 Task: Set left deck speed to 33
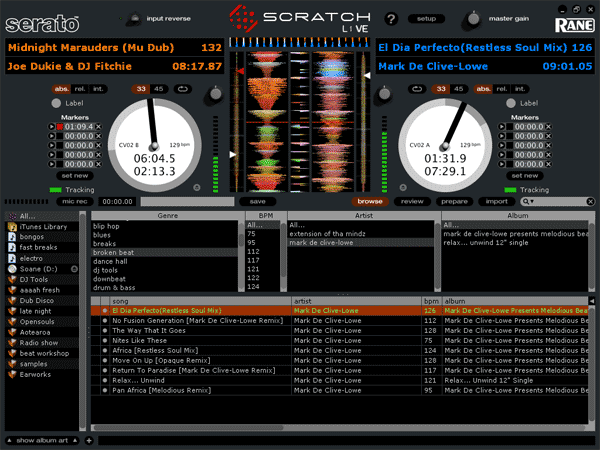(x=141, y=89)
